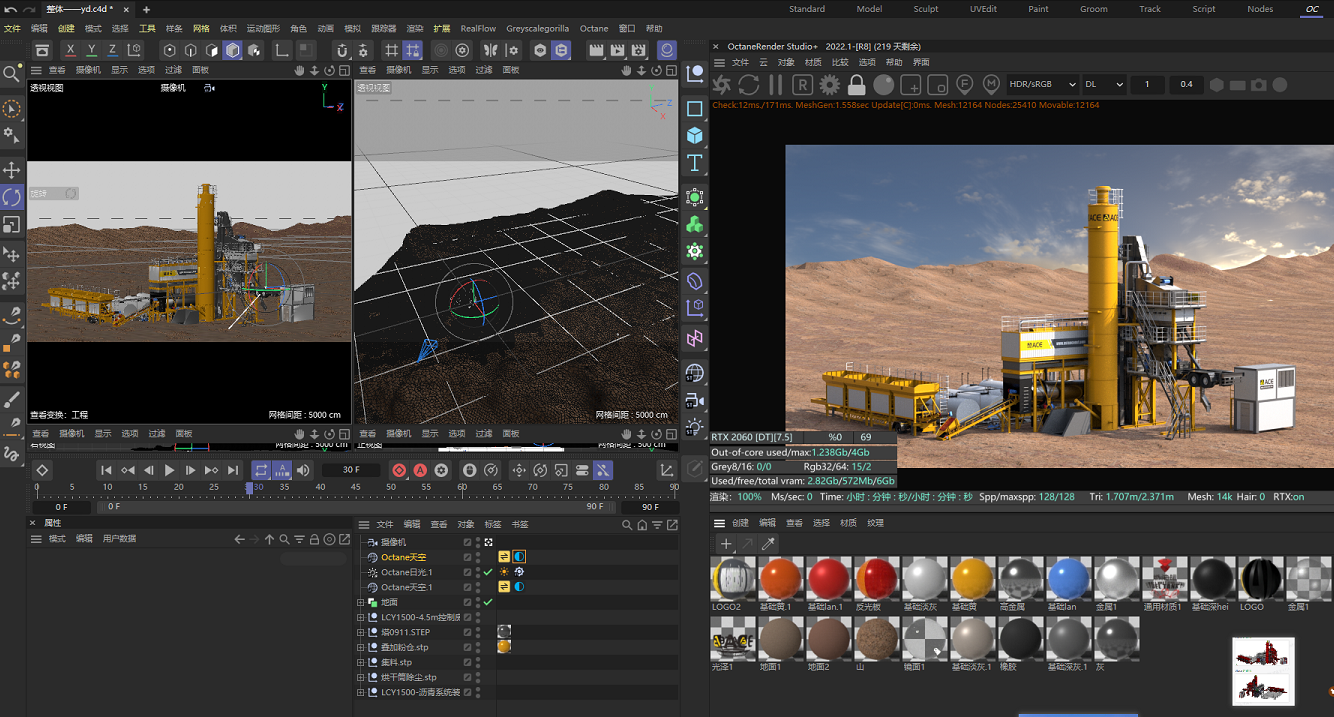Toggle layer box for Octane天空 row

[467, 557]
